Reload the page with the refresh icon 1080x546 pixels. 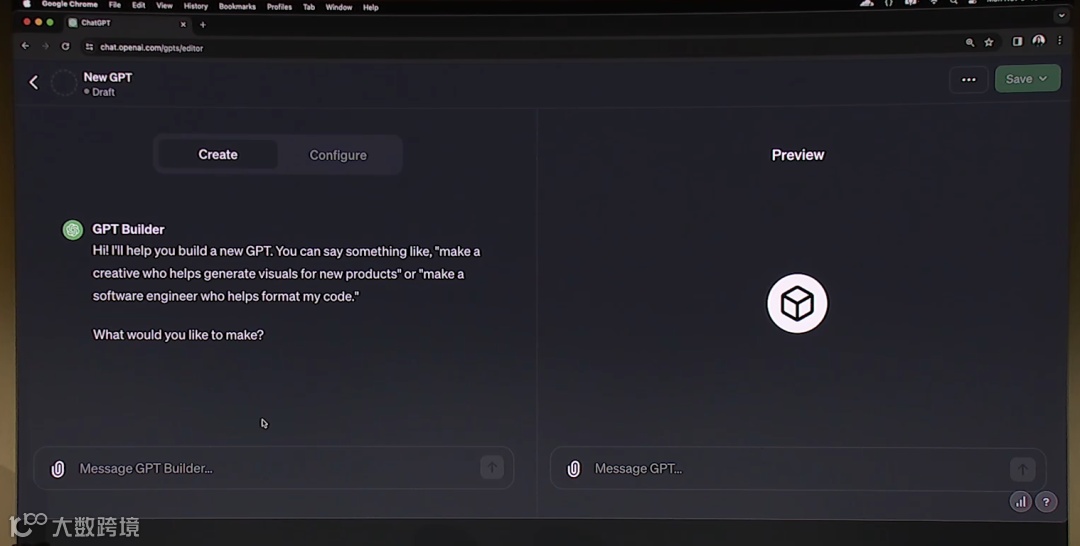(65, 46)
